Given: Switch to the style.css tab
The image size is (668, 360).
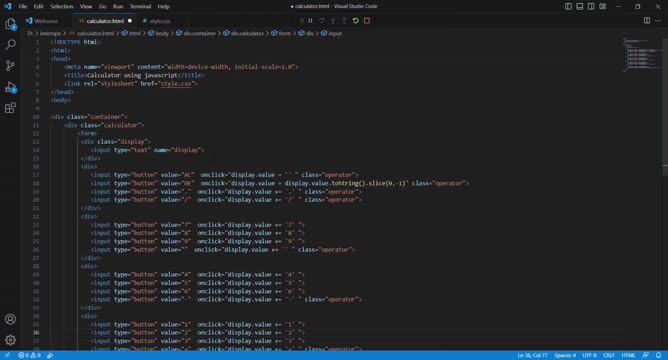Looking at the screenshot, I should point(156,21).
